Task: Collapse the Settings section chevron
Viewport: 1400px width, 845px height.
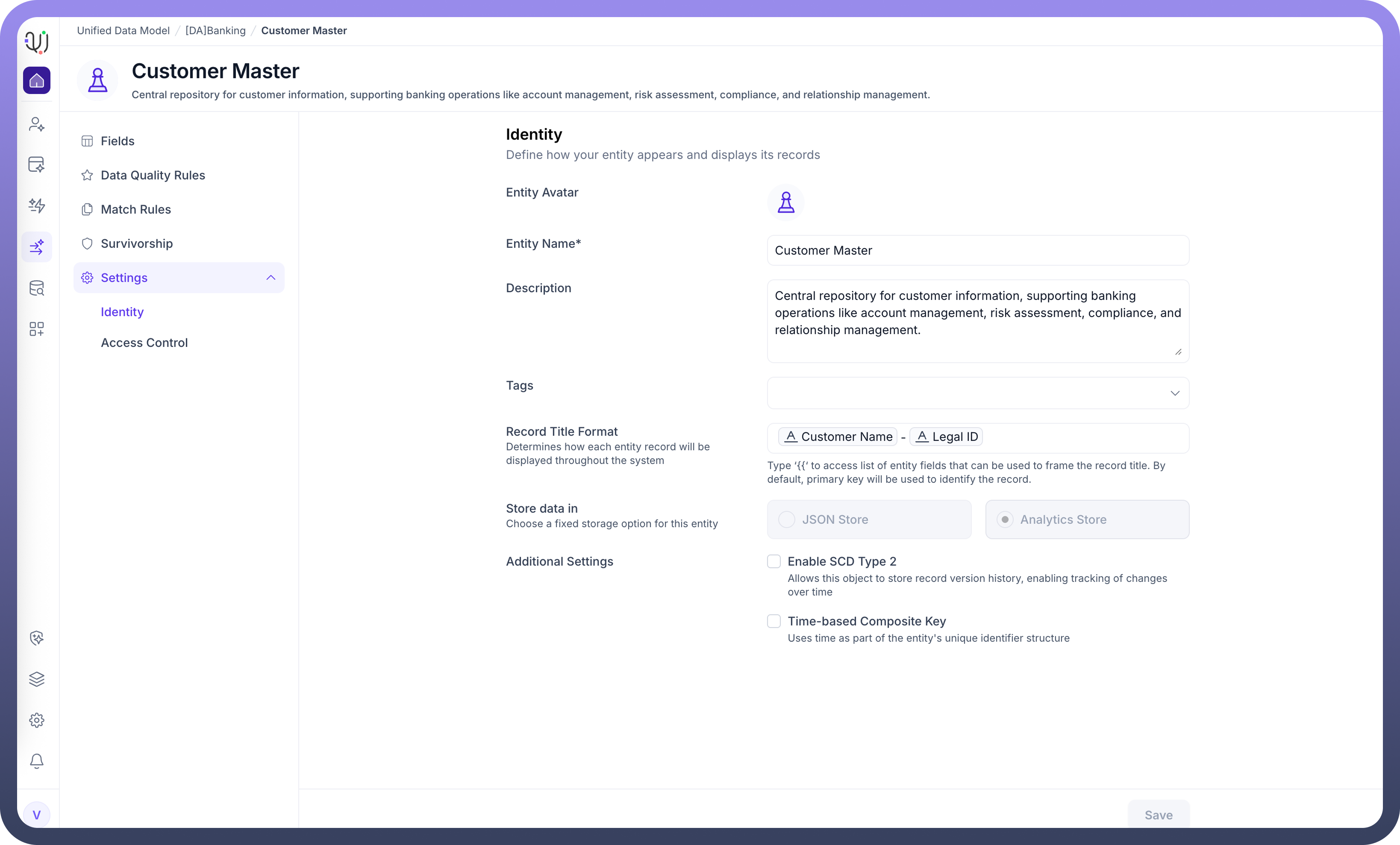Action: click(x=271, y=278)
